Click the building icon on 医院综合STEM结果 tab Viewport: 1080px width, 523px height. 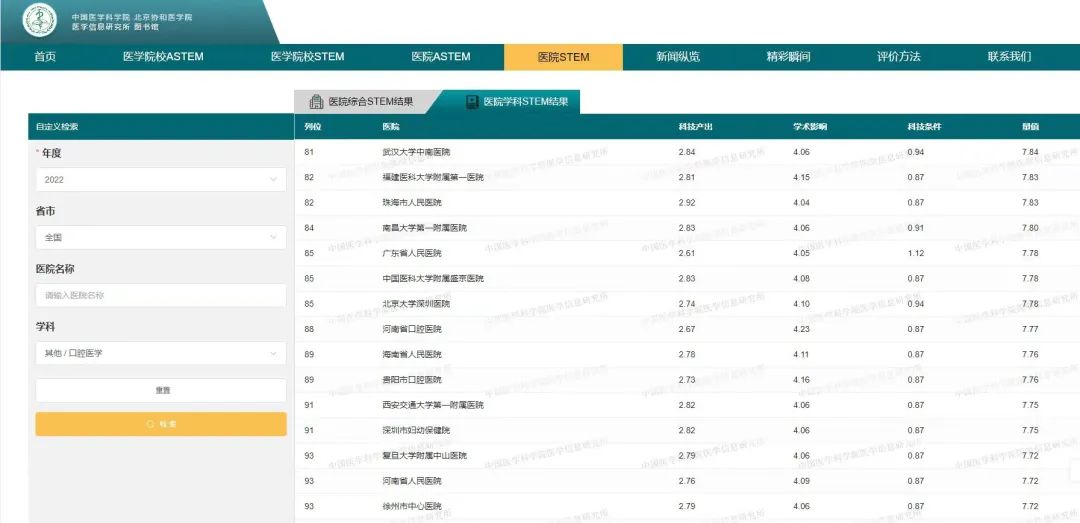[316, 101]
